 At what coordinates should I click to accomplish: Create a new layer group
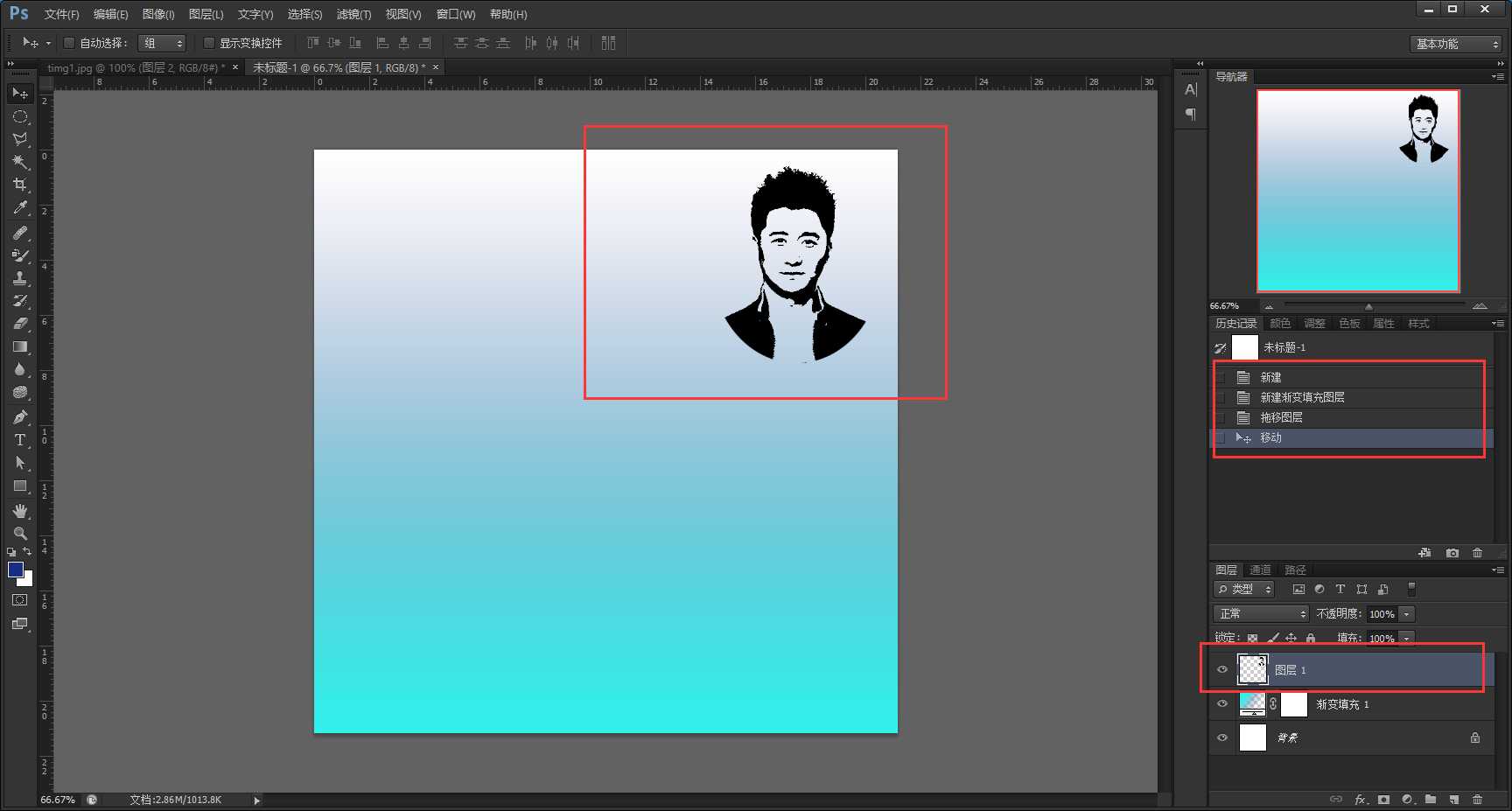point(1431,800)
